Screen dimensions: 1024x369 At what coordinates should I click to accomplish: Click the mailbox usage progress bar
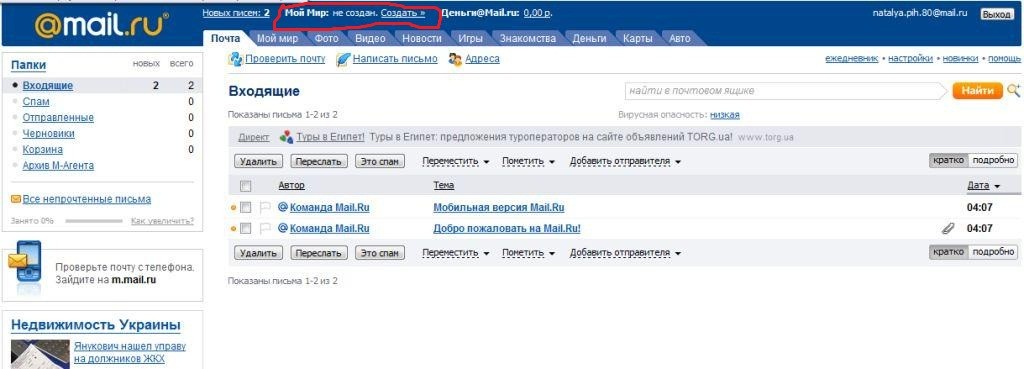[x=93, y=221]
